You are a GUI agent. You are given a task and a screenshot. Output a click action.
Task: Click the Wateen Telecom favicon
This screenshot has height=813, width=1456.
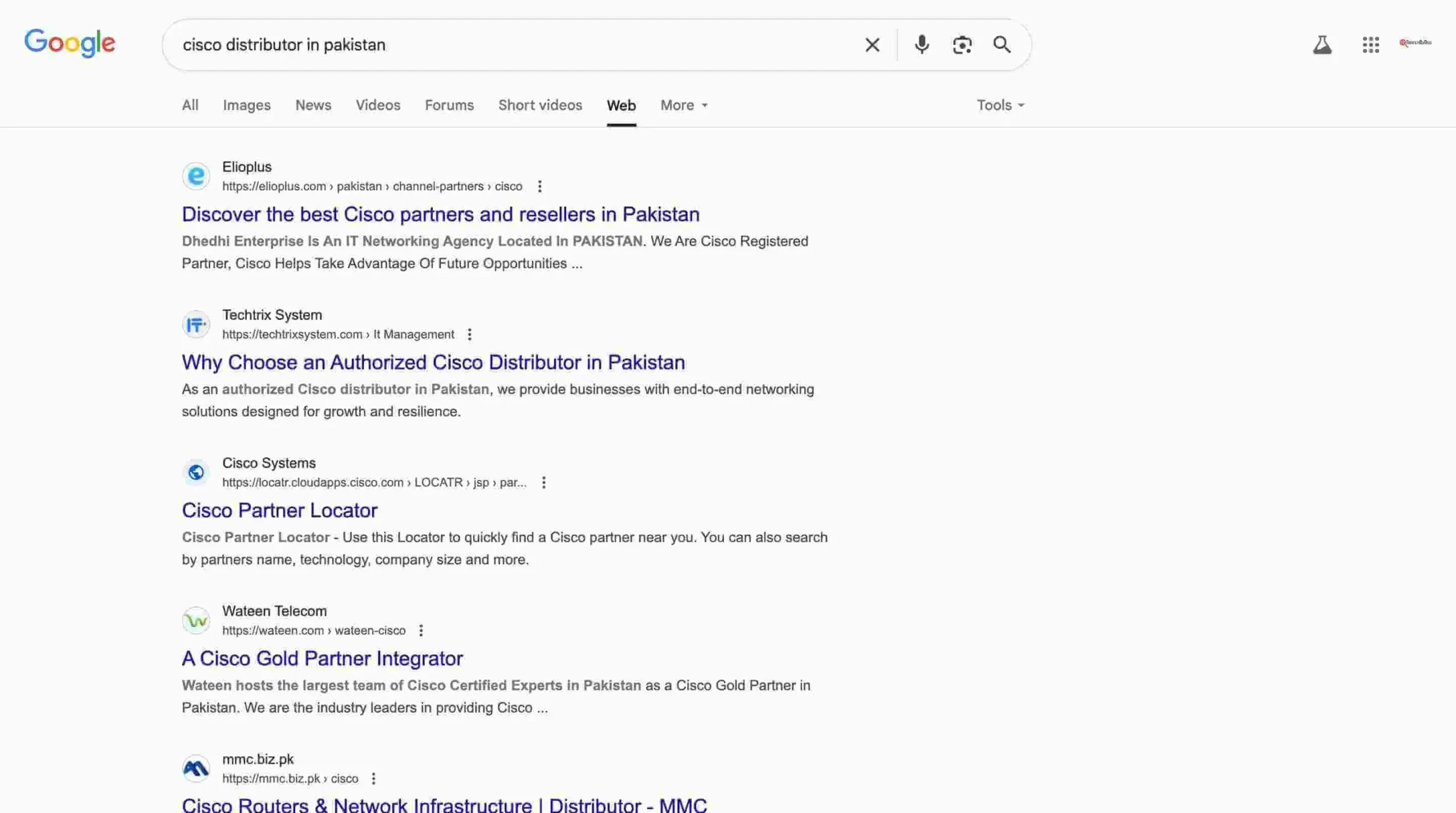tap(196, 620)
